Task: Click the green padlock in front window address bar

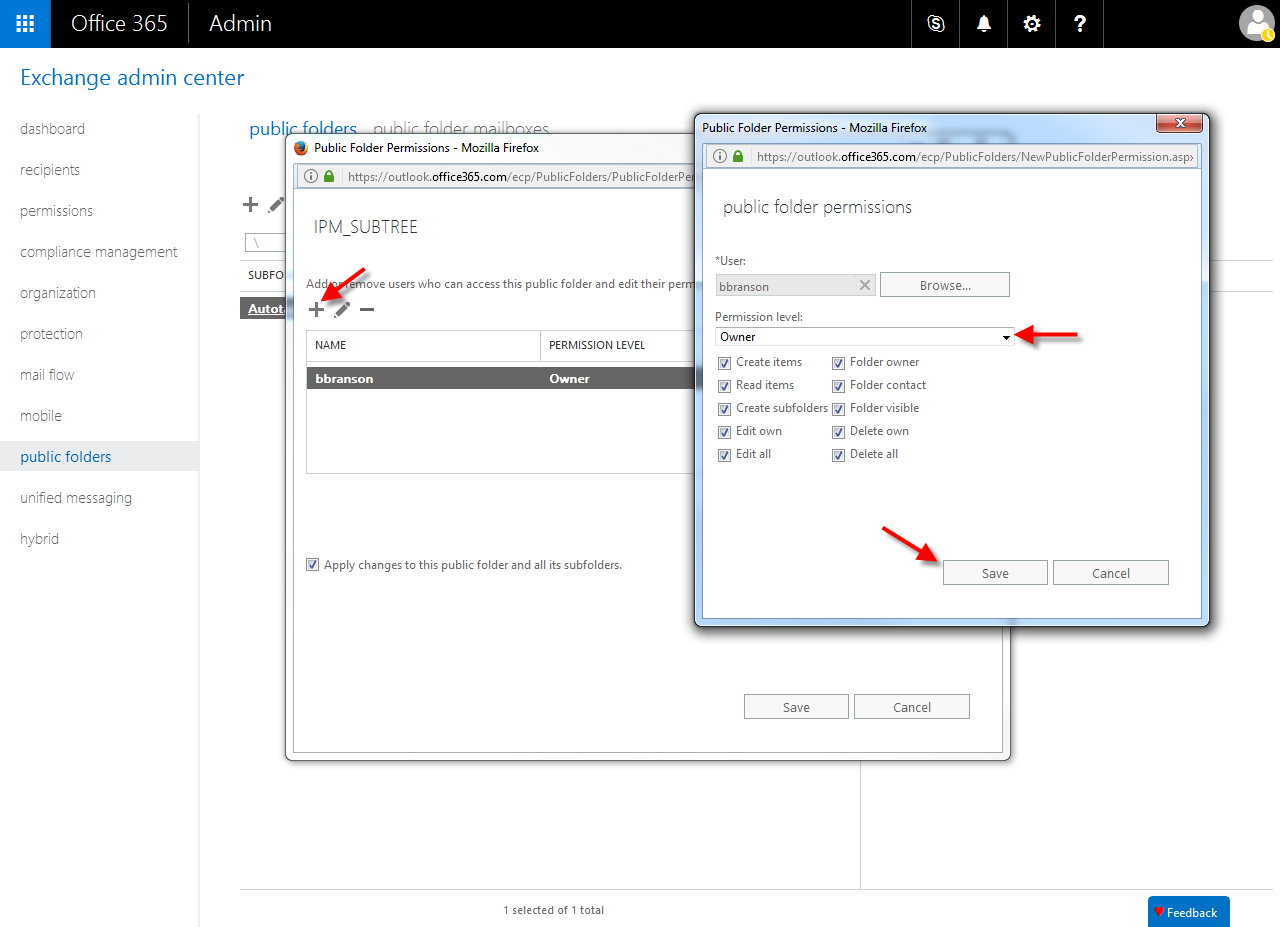Action: [738, 157]
